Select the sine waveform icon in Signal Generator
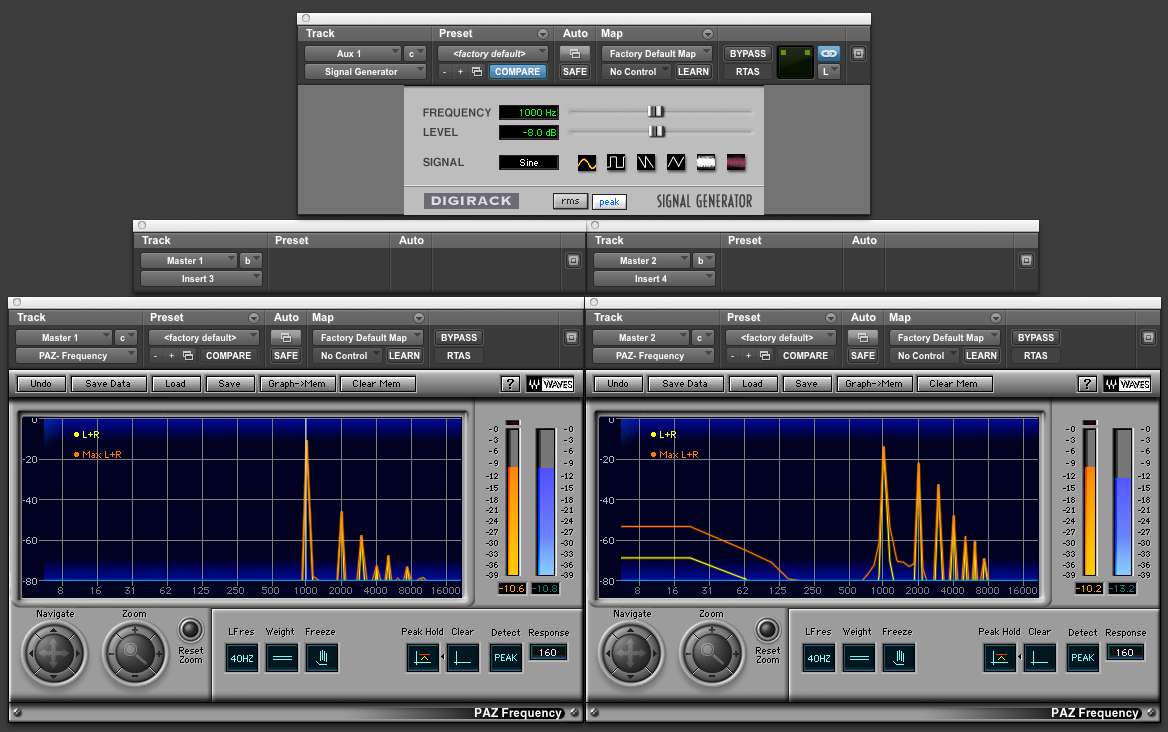1168x732 pixels. tap(586, 162)
